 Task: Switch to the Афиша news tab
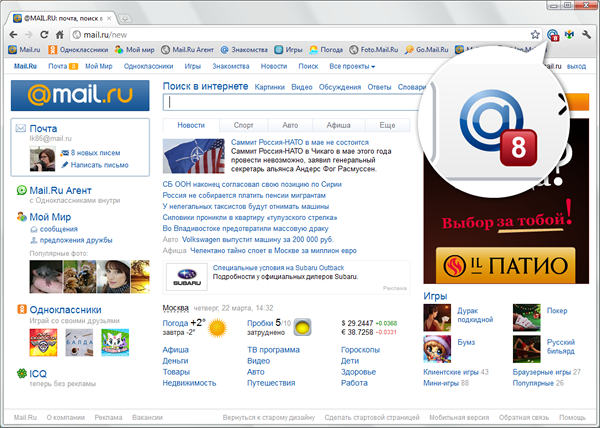point(339,125)
